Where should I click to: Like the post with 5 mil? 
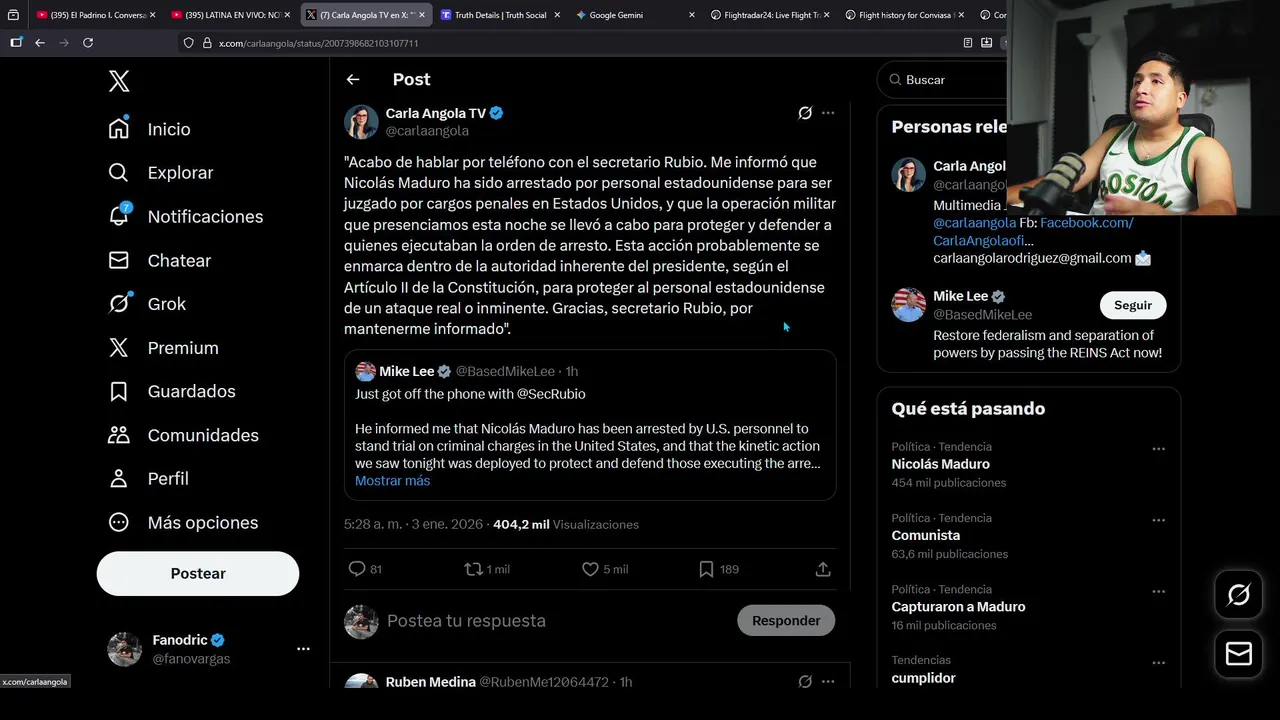tap(591, 569)
